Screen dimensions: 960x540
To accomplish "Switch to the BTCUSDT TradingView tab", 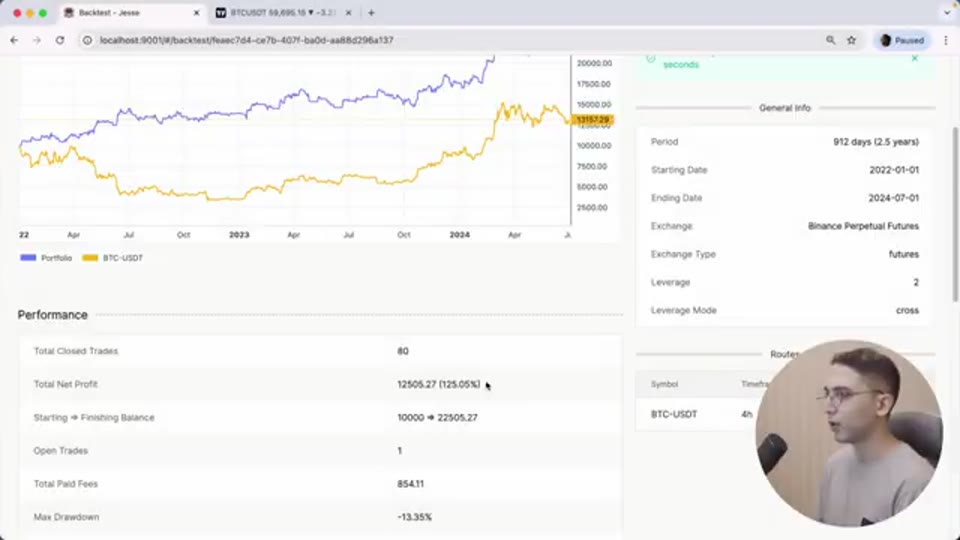I will pos(285,12).
